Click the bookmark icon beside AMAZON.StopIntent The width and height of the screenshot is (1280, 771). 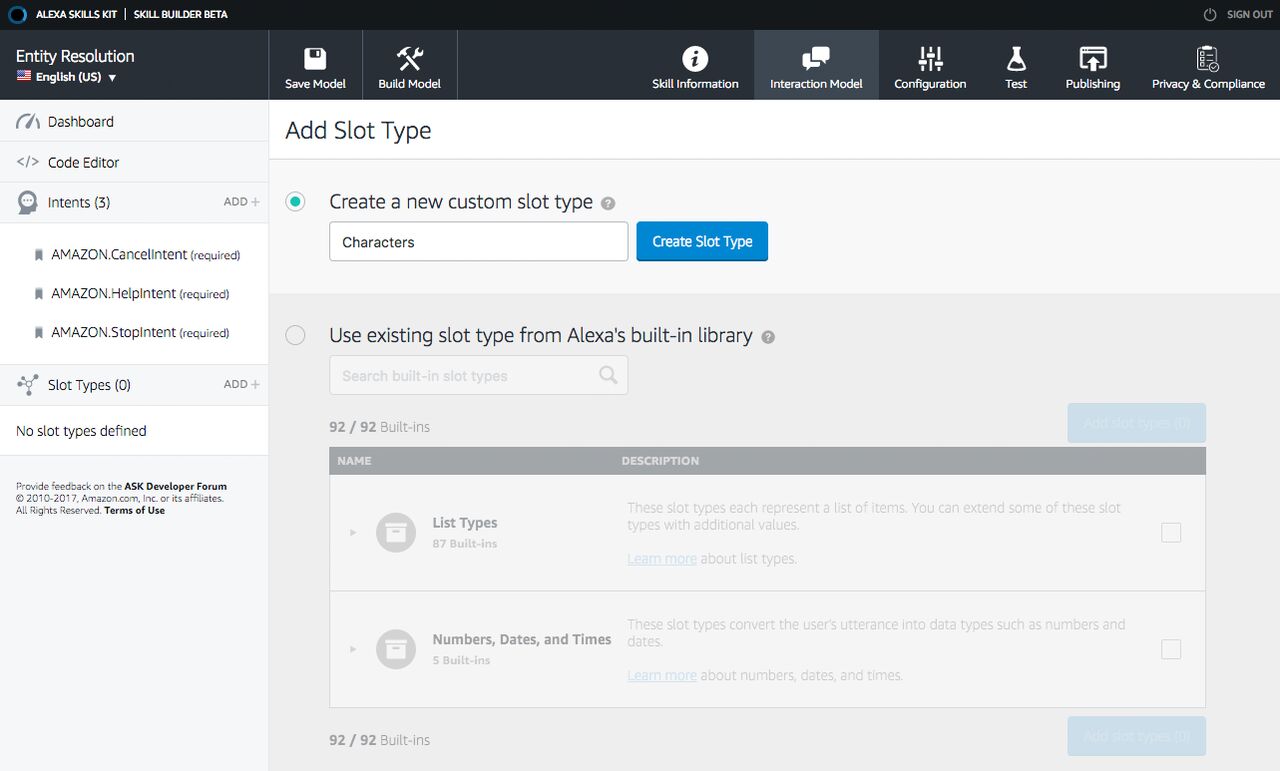pos(38,333)
